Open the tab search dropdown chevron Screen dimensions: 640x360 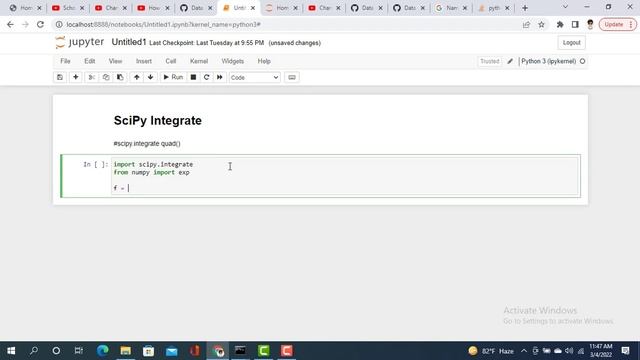coord(565,7)
